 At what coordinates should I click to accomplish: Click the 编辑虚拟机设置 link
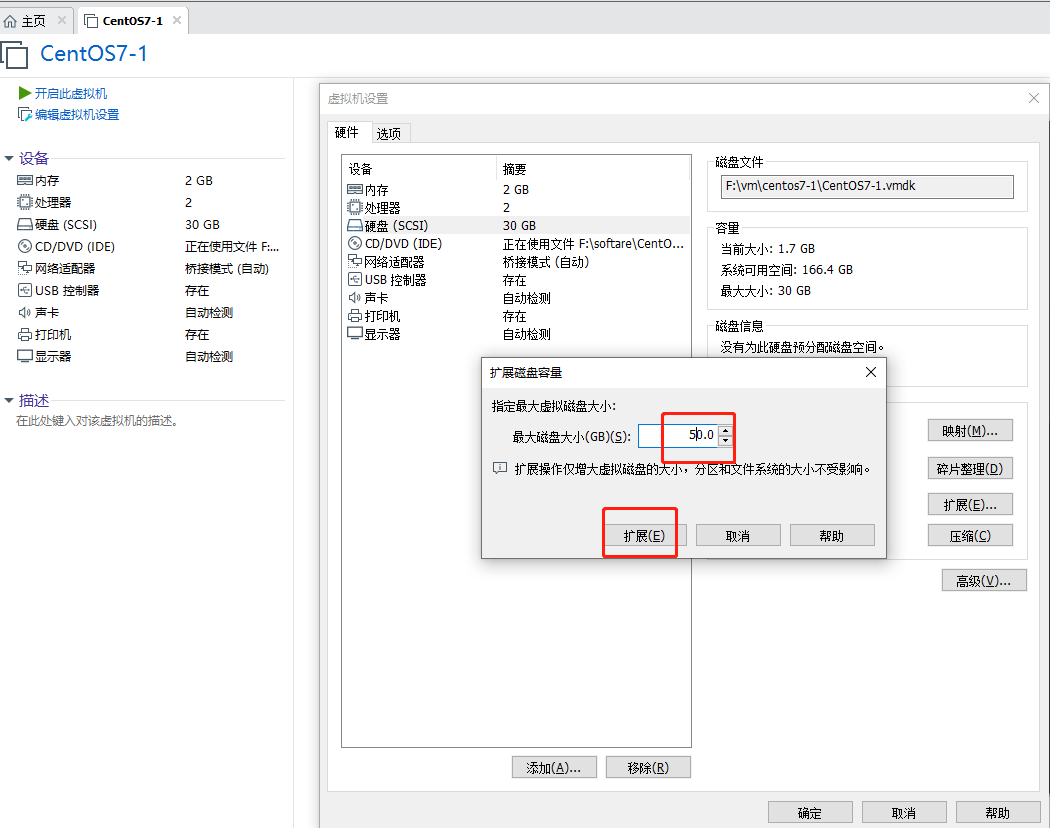[x=77, y=115]
